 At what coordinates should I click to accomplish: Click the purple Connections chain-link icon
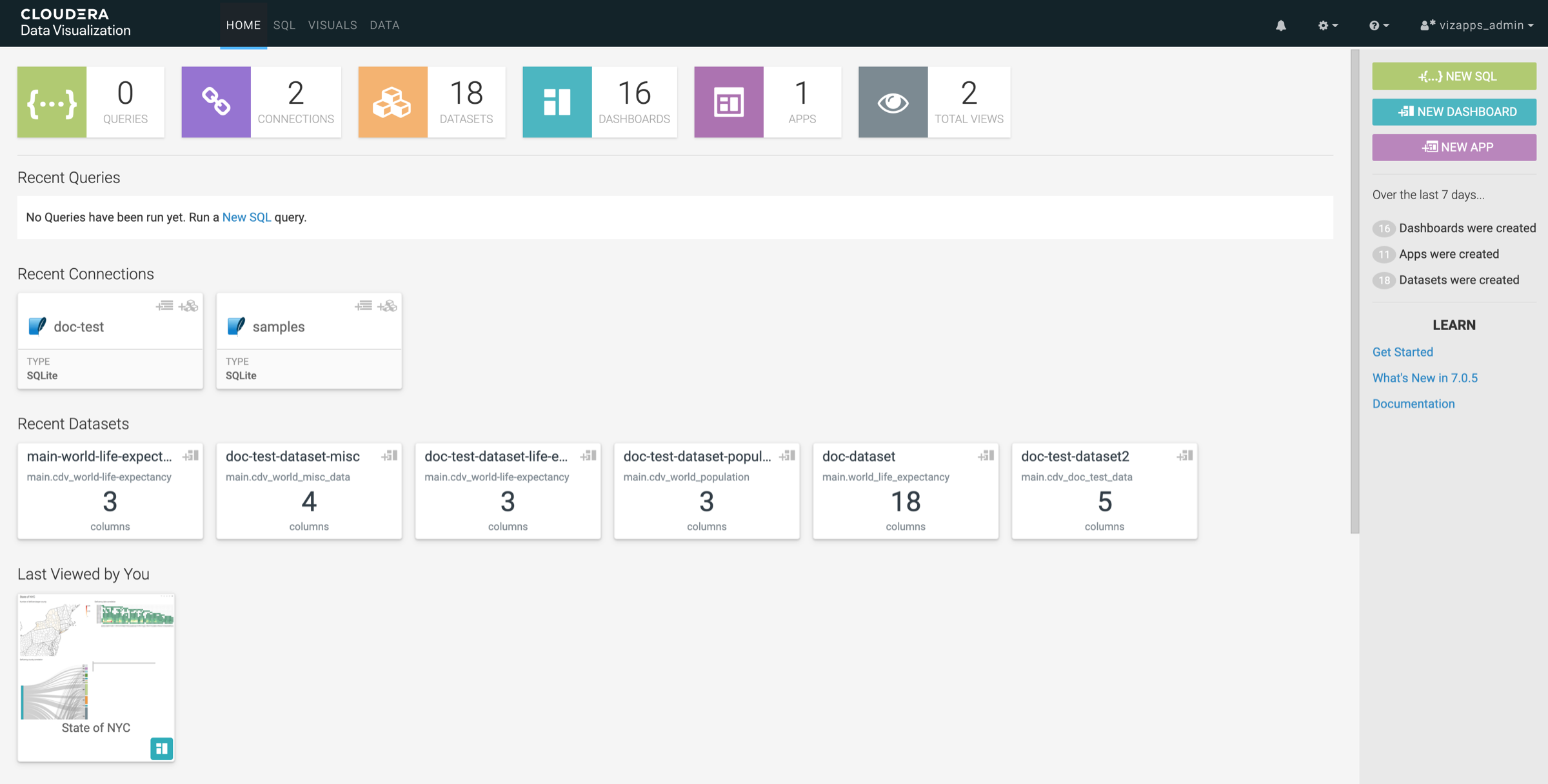point(216,102)
